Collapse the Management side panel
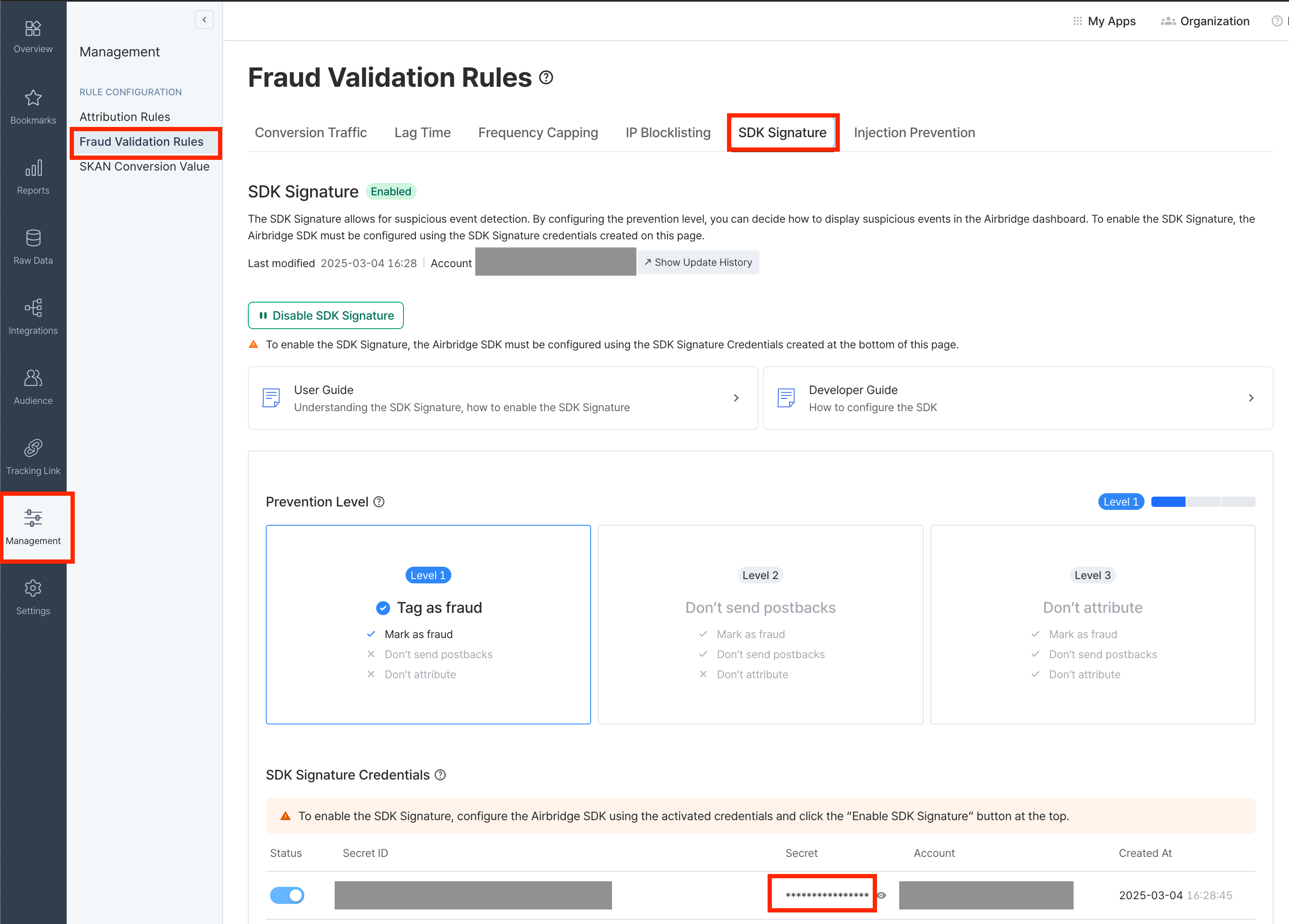Screen dimensions: 1289x924 point(204,20)
